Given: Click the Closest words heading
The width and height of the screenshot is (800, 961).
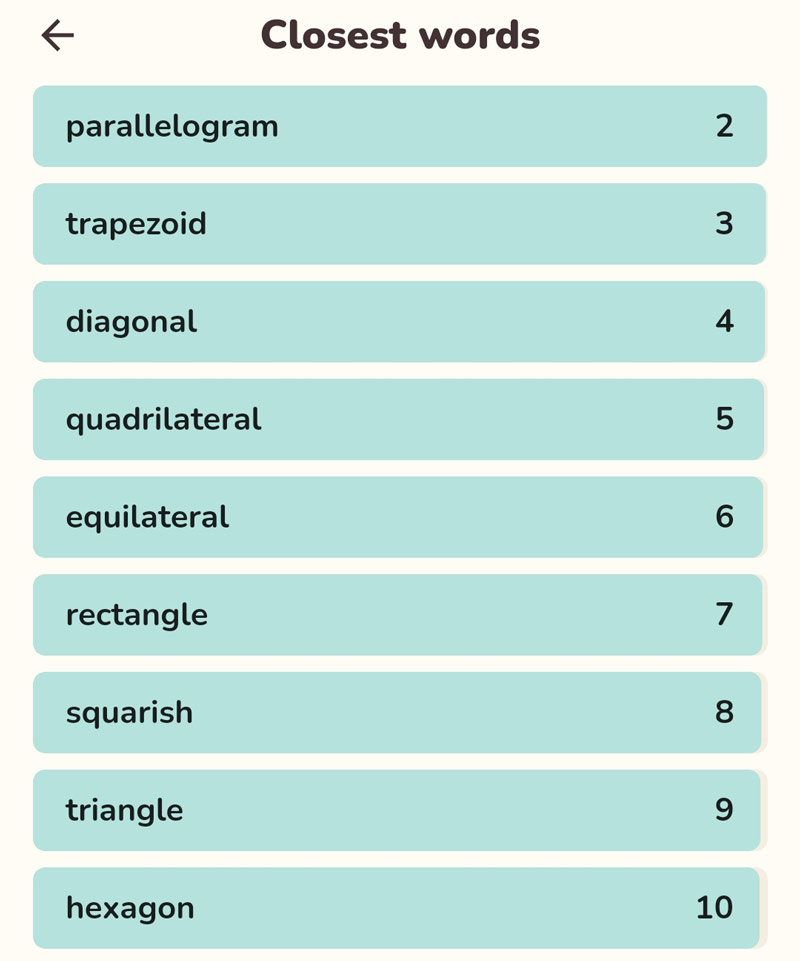Looking at the screenshot, I should pos(400,35).
